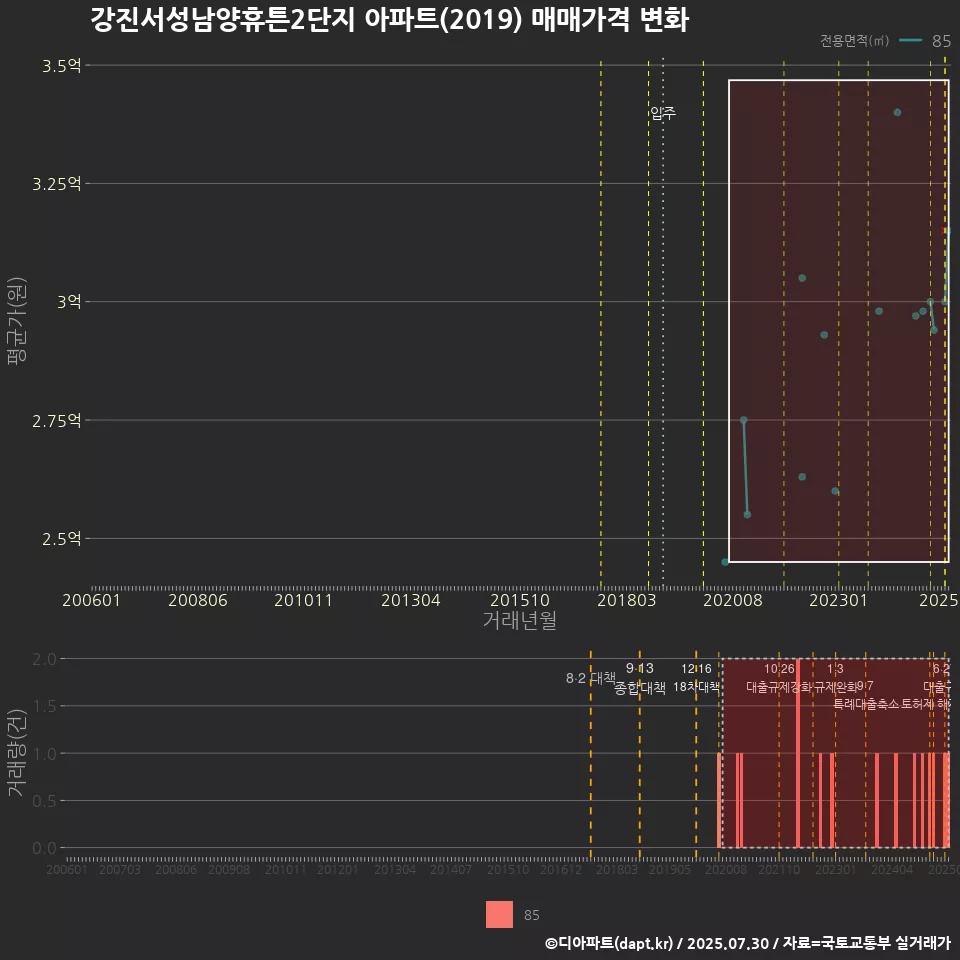This screenshot has height=960, width=960.
Task: Click the 10·26 policy annotation
Action: pyautogui.click(x=779, y=669)
